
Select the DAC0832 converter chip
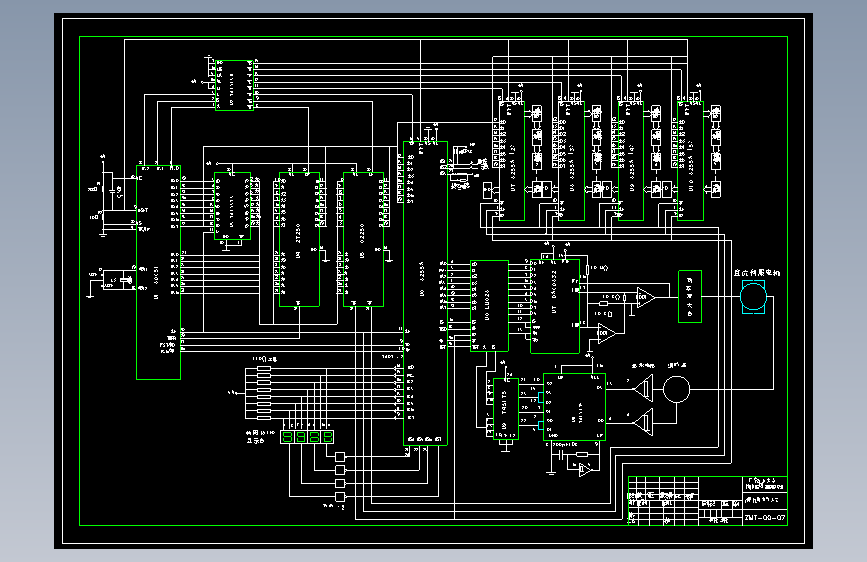click(x=555, y=306)
